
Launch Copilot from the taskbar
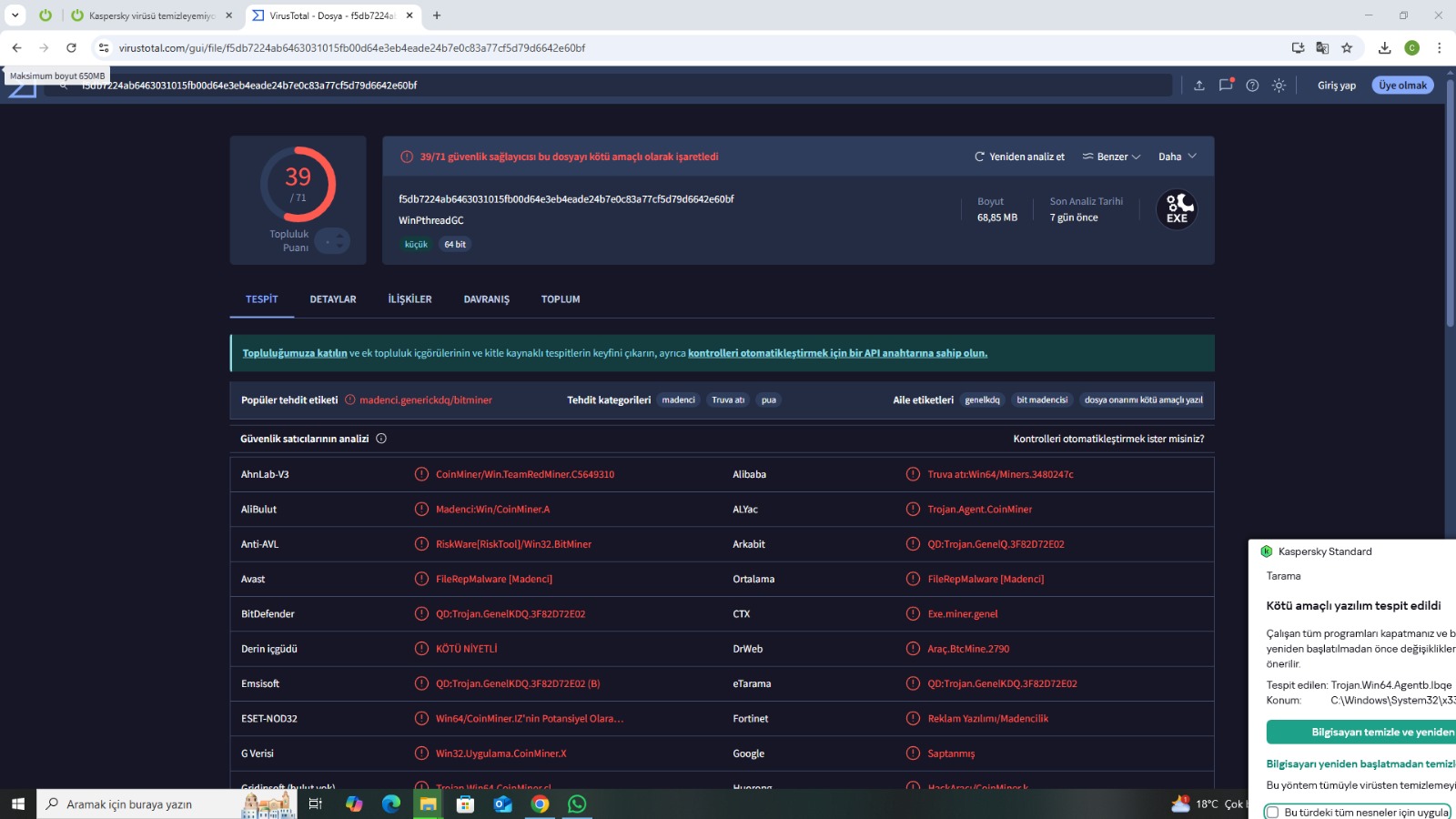[x=354, y=804]
